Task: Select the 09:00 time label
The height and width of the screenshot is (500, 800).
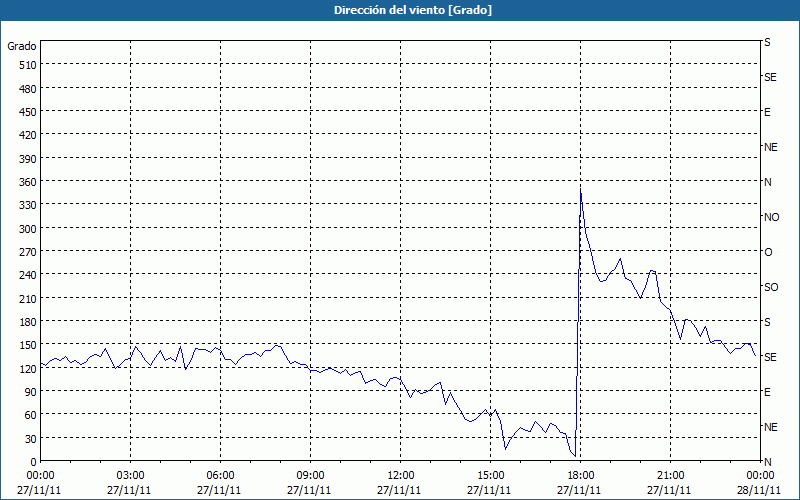Action: 310,476
